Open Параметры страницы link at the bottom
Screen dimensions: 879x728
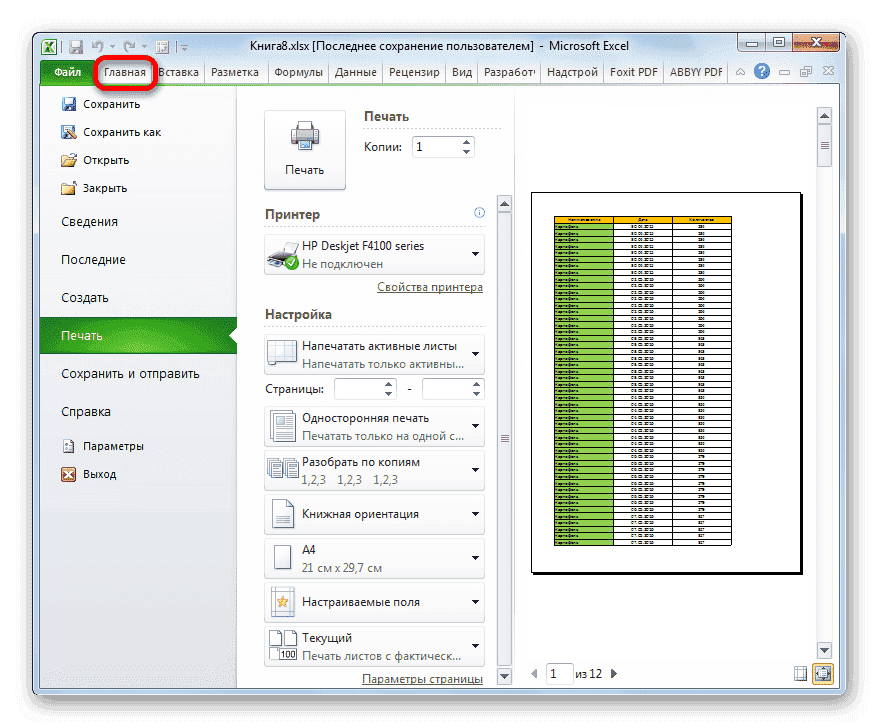[421, 677]
